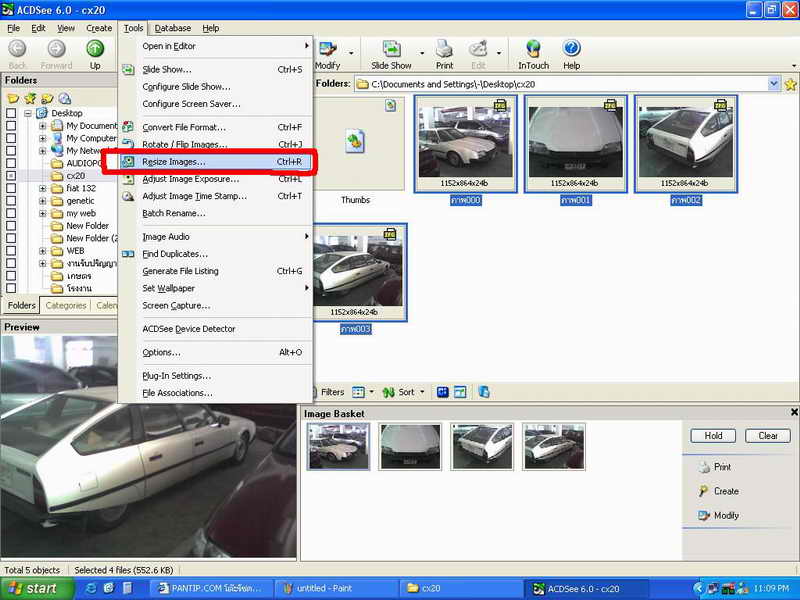Select the white car hood thumbnail in the file list
This screenshot has height=600, width=800.
coord(576,143)
